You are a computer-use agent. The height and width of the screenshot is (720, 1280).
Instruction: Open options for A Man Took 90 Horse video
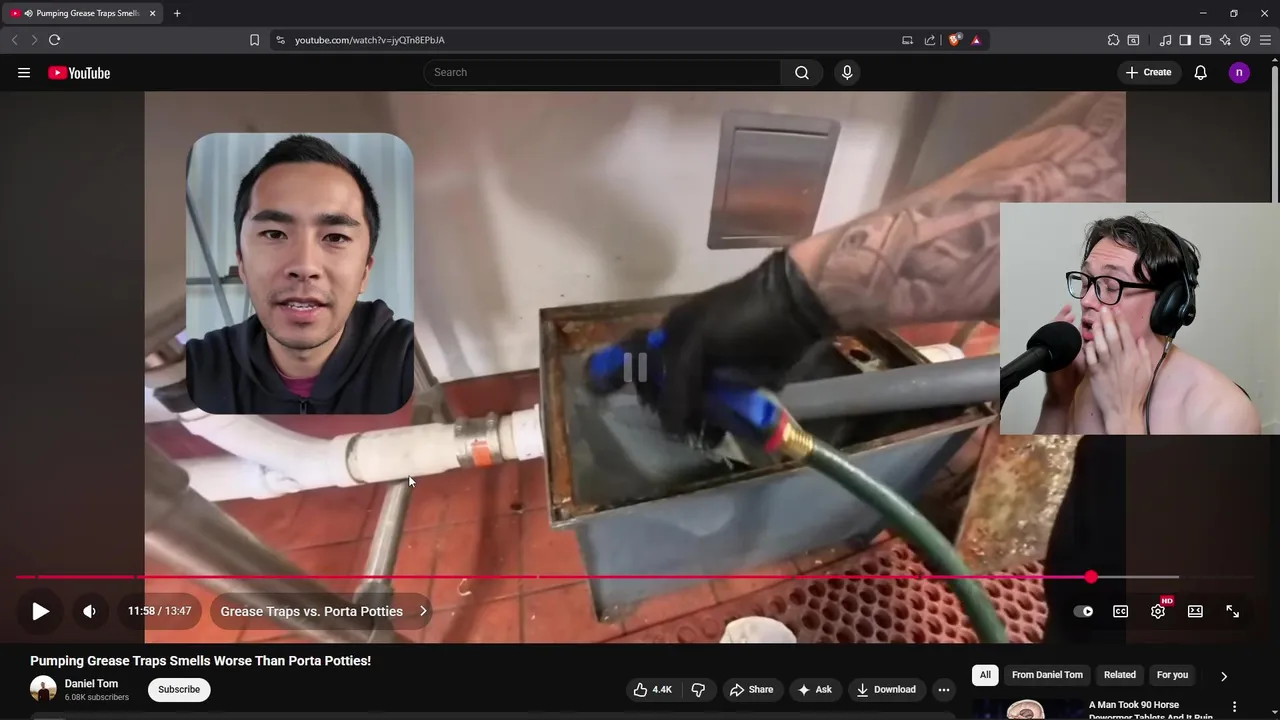(1234, 707)
